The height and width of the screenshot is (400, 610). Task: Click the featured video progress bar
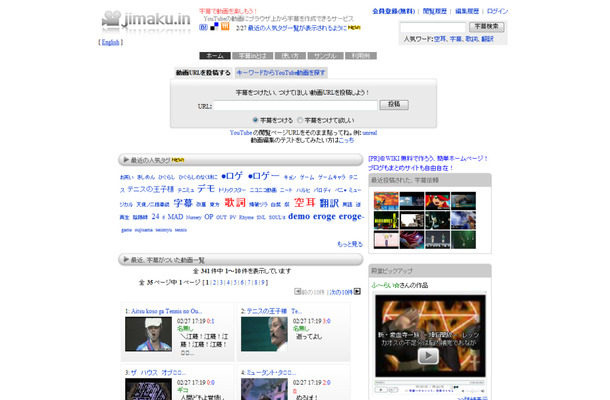click(430, 383)
